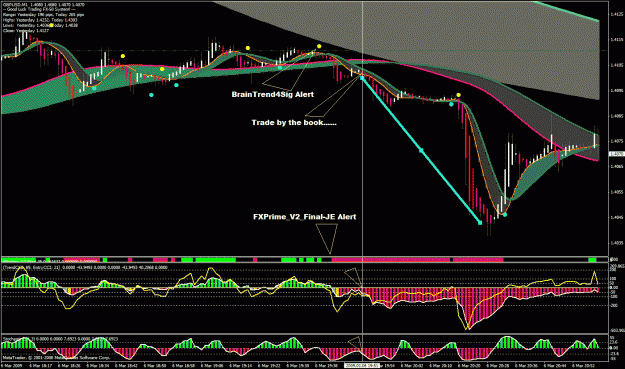Click the '6 Mar 18:50' time axis label
Viewport: 625px width, 369px height.
click(155, 365)
